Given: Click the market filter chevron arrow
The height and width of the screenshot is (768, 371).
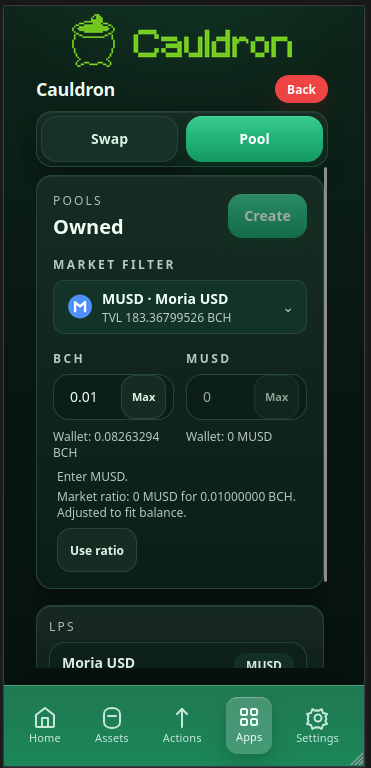Looking at the screenshot, I should coord(288,310).
